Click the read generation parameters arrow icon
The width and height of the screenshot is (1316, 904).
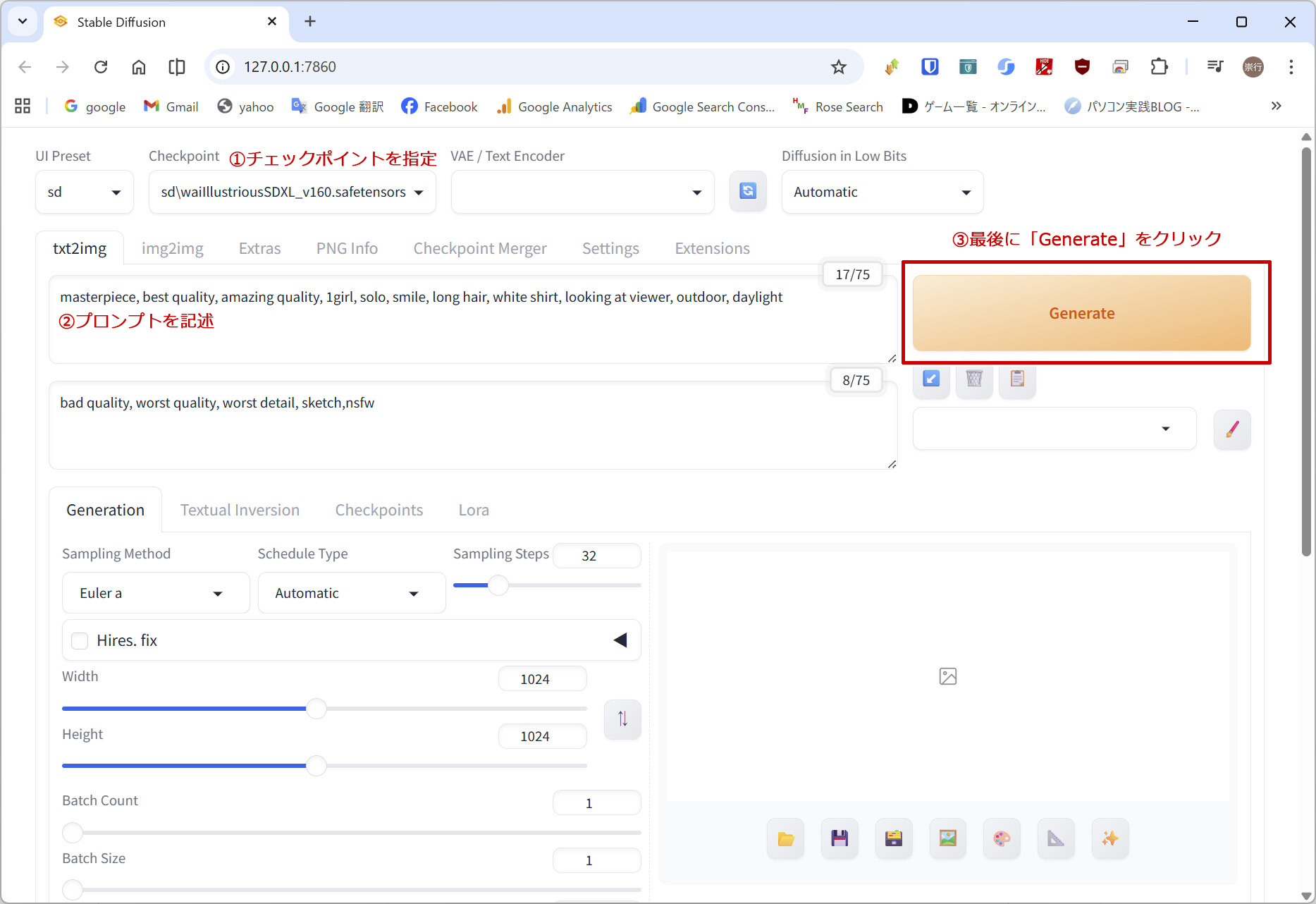[x=931, y=379]
